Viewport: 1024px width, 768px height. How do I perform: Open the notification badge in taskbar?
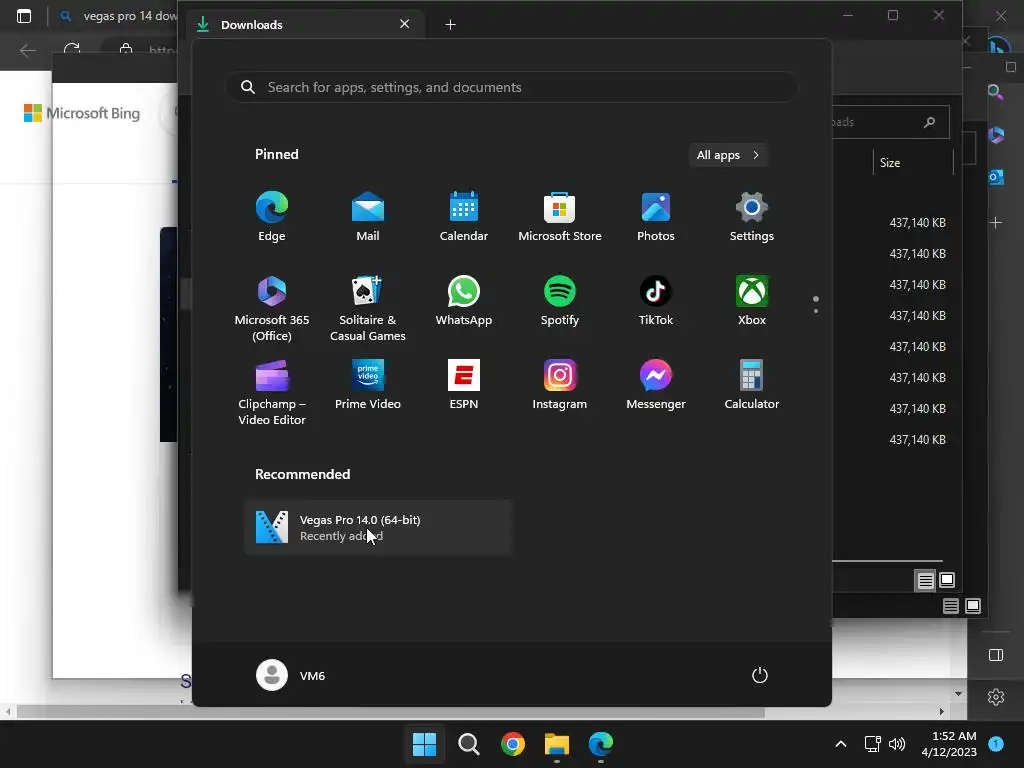pos(996,743)
